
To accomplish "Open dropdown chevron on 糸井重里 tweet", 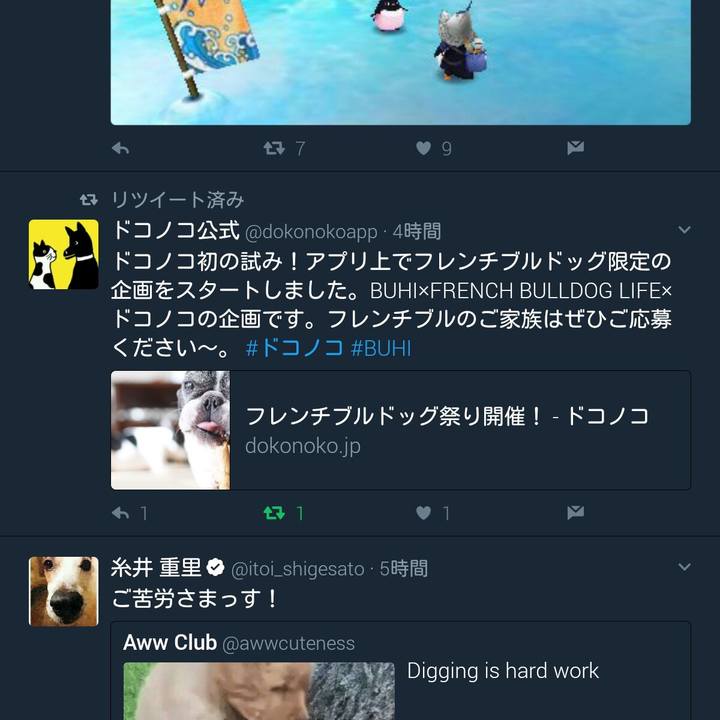I will click(x=684, y=567).
